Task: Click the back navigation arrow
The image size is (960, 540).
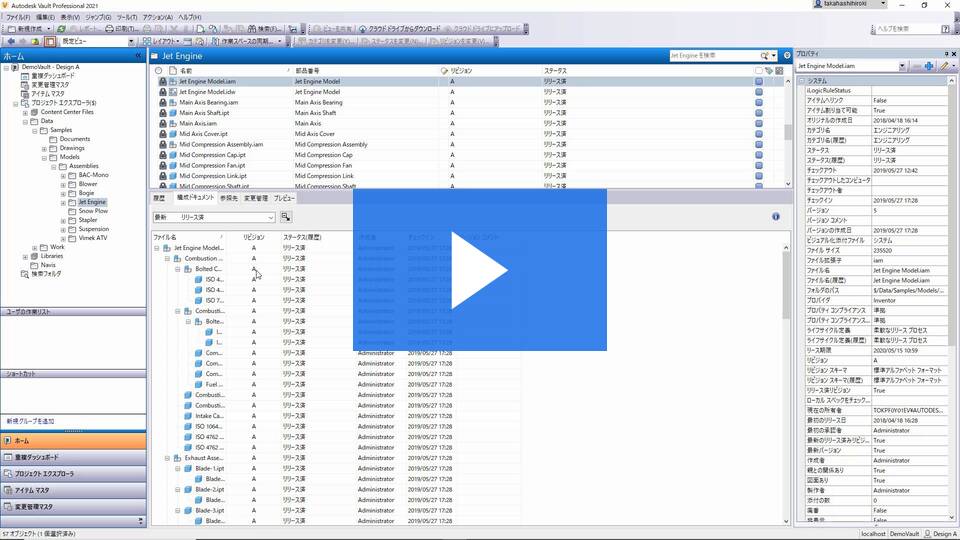Action: click(10, 42)
